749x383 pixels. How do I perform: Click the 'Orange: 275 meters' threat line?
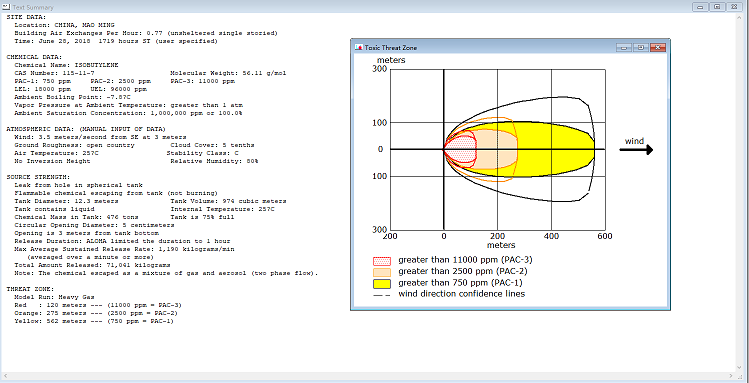[96, 314]
